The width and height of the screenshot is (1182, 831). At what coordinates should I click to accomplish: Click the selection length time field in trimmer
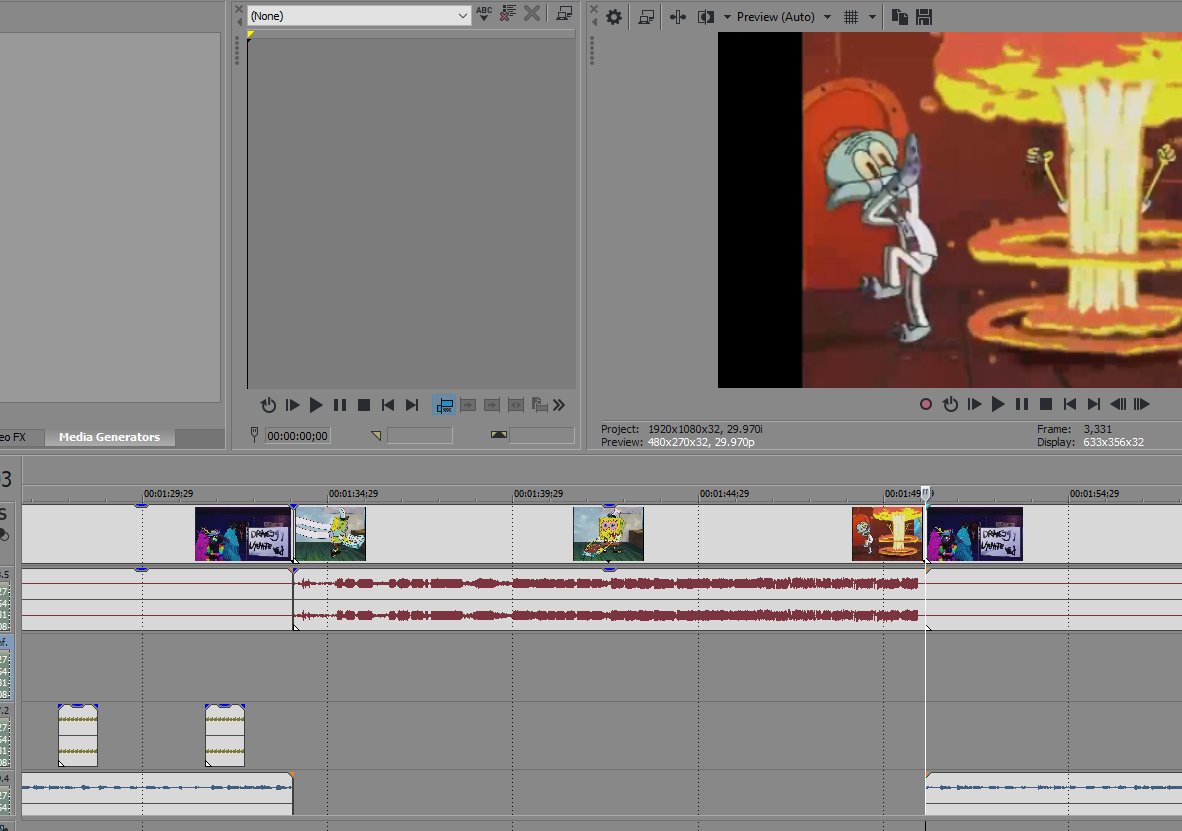click(541, 435)
